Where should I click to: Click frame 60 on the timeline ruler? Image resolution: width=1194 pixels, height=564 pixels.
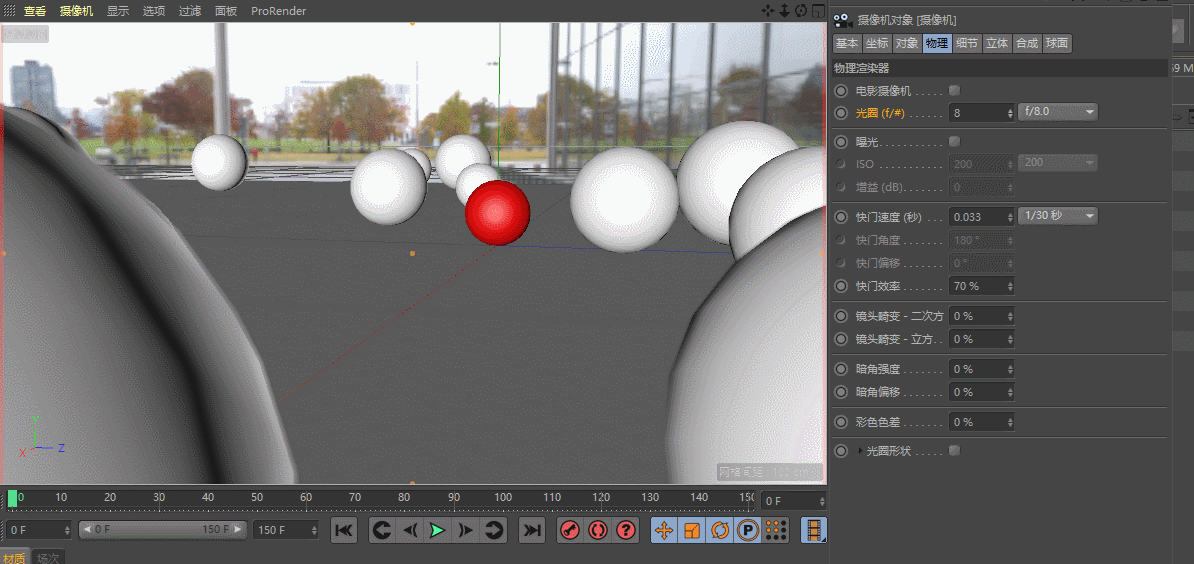(x=305, y=498)
